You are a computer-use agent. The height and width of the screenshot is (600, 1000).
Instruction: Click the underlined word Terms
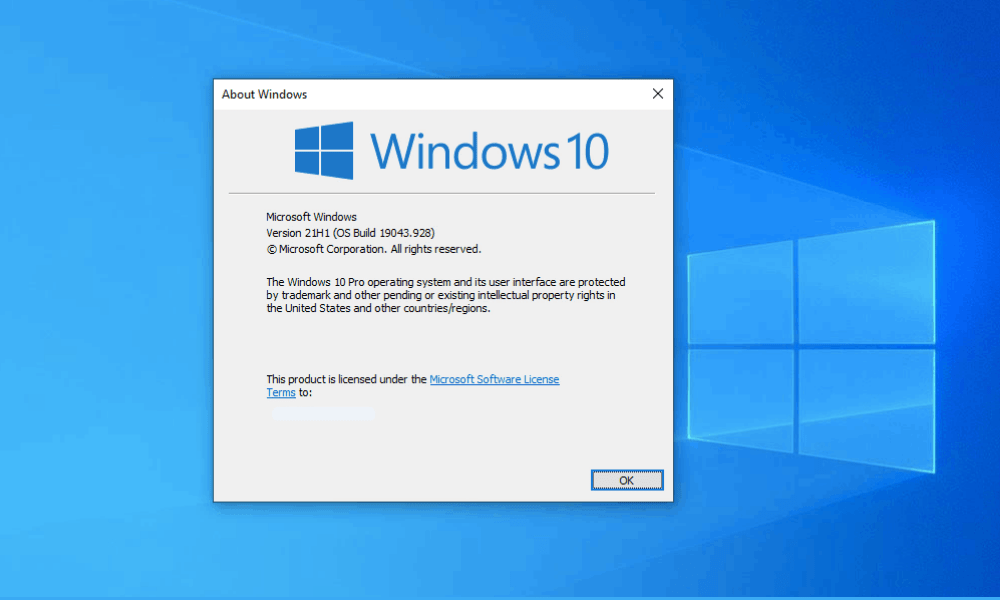[x=281, y=393]
